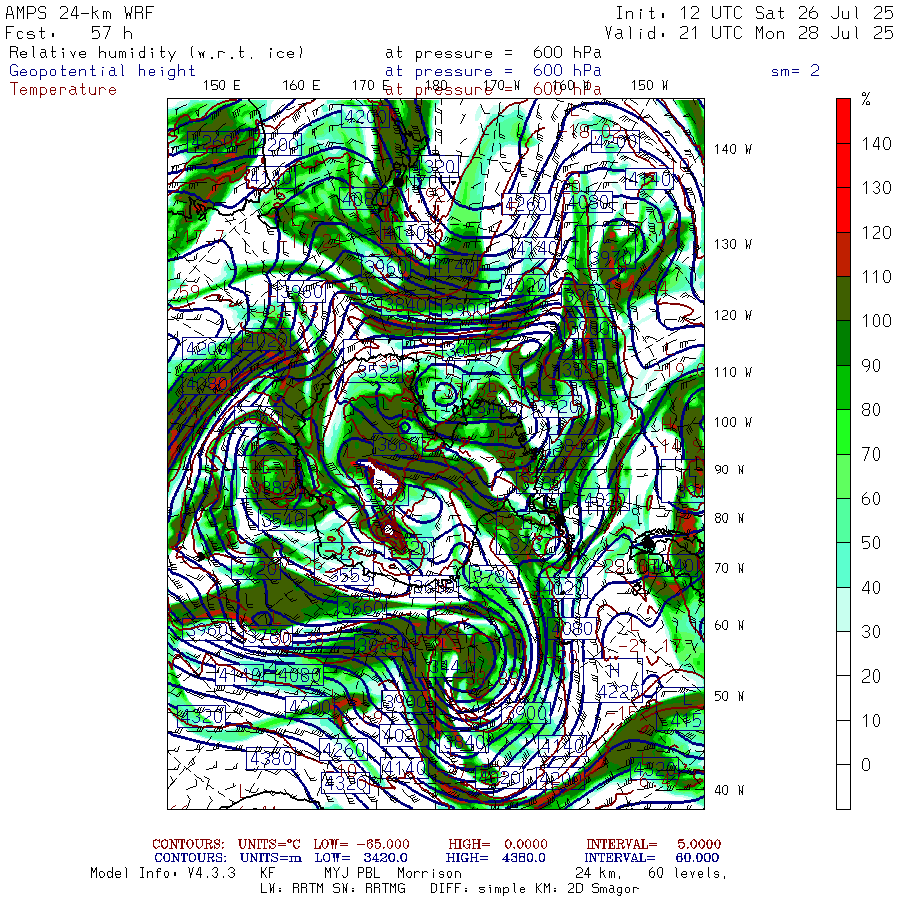Click the '%' unit label above the color bar
Image resolution: width=900 pixels, height=900 pixels.
866,99
